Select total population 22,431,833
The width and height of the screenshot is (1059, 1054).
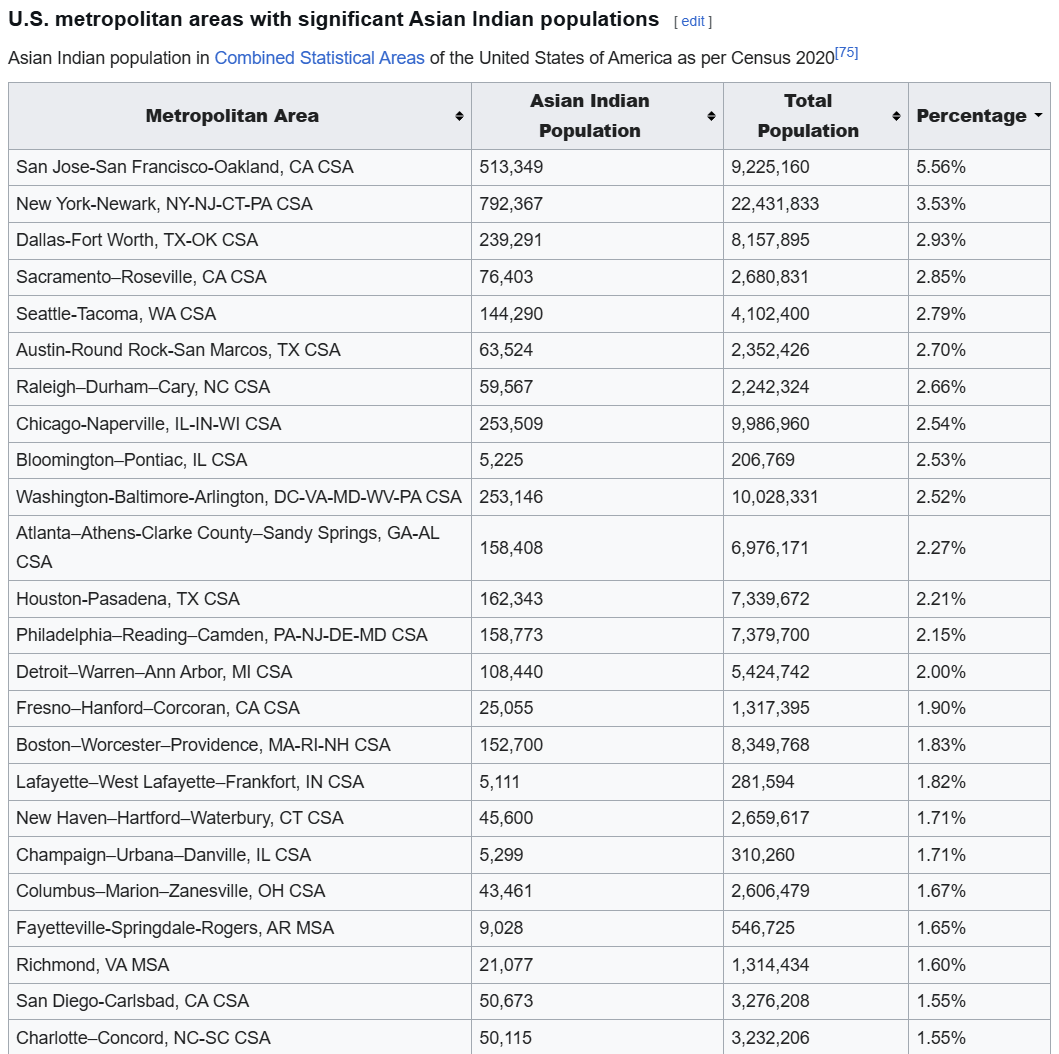coord(775,204)
